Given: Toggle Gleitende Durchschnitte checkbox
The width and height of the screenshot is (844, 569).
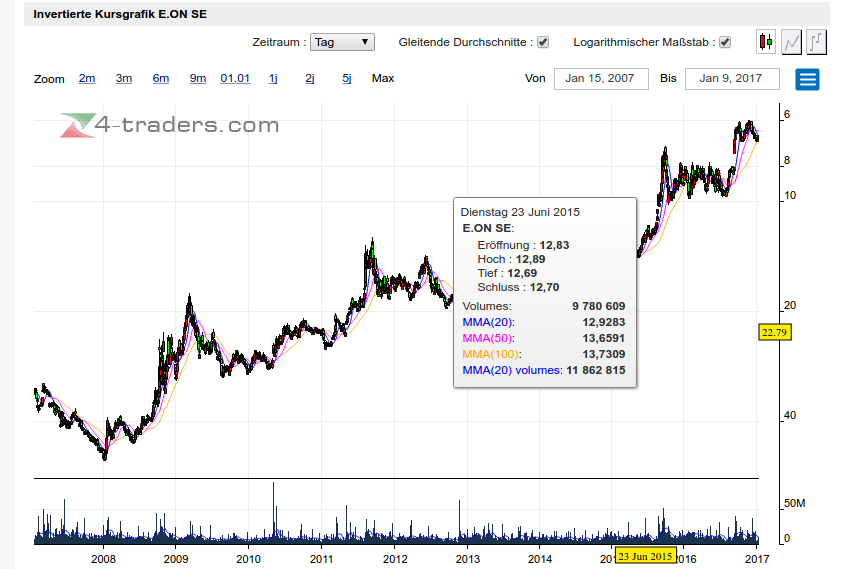Looking at the screenshot, I should pyautogui.click(x=543, y=42).
